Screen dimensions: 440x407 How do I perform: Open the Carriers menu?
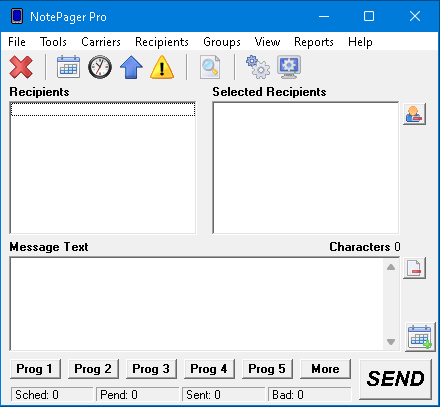(x=101, y=42)
